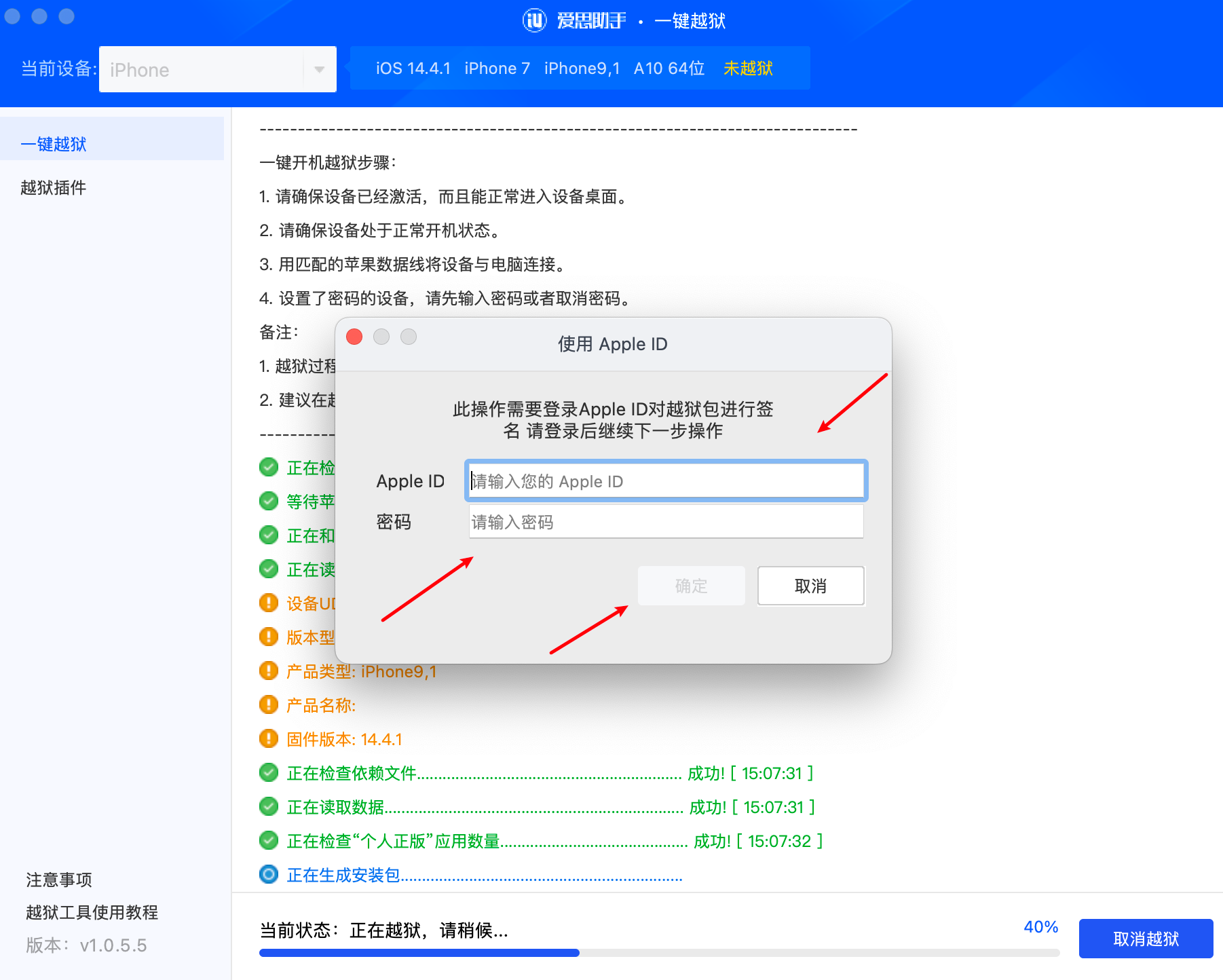Click the iOS 14.4.1 device info text

point(413,69)
